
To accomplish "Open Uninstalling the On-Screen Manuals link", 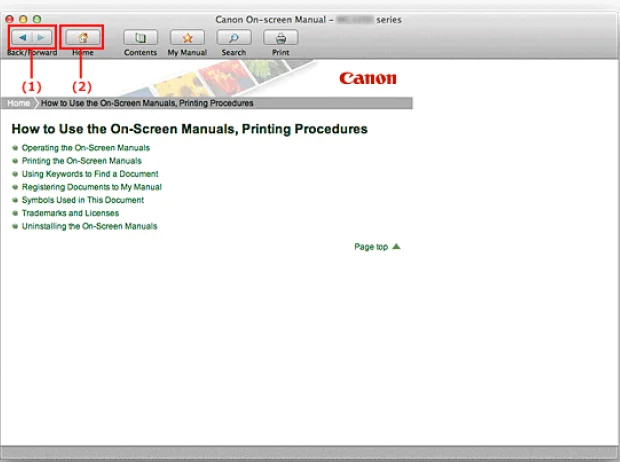I will [89, 226].
